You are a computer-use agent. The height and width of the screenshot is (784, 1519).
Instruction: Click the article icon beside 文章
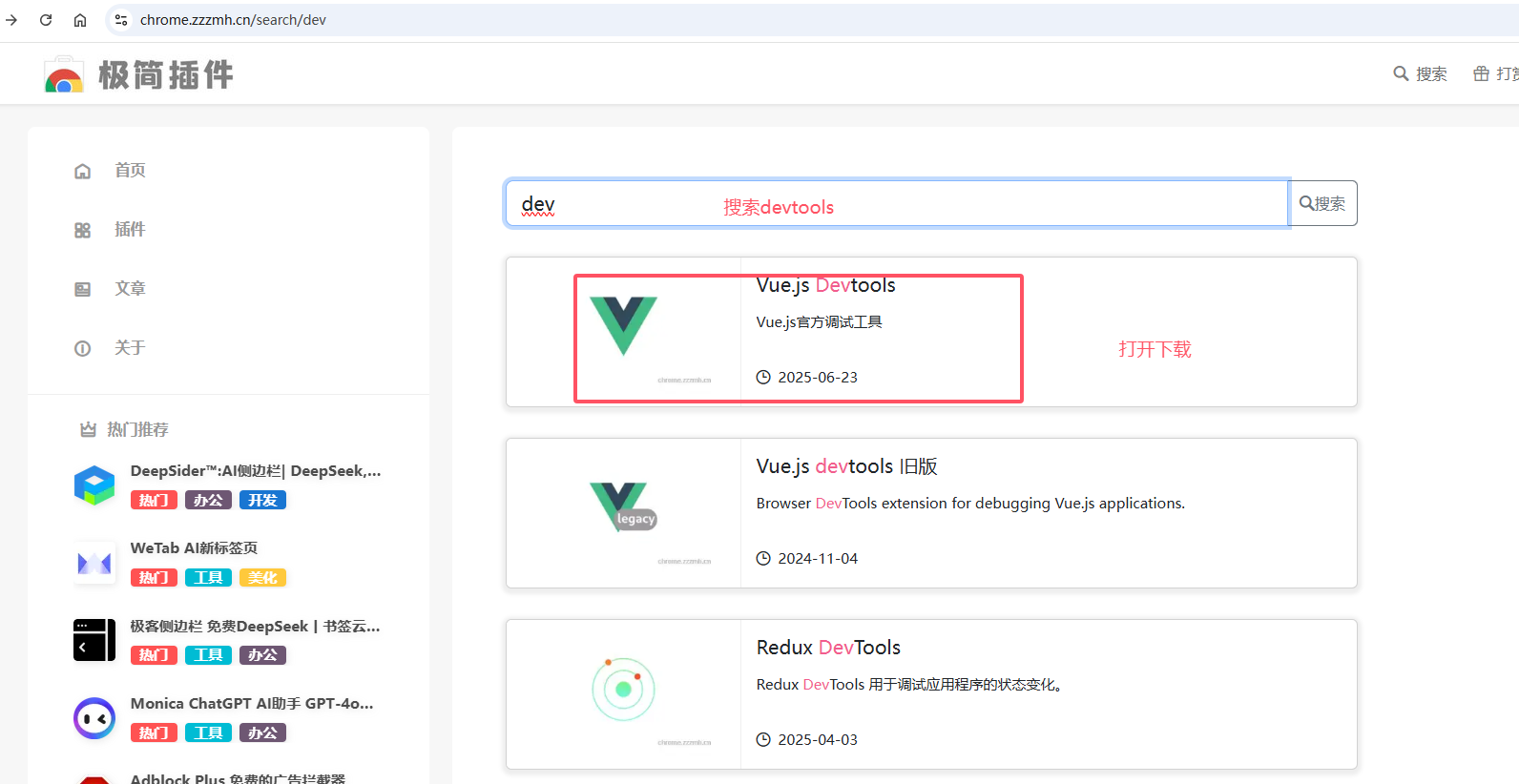click(x=83, y=290)
